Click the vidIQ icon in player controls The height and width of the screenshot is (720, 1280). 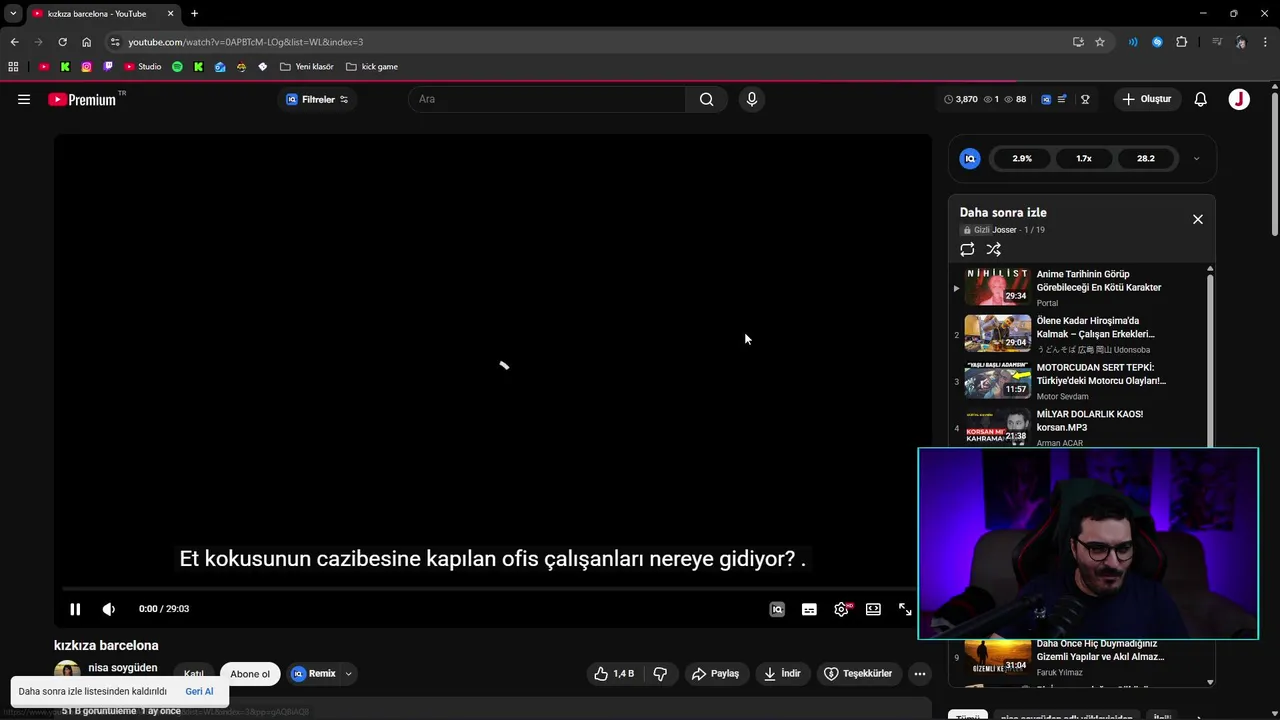tap(777, 609)
